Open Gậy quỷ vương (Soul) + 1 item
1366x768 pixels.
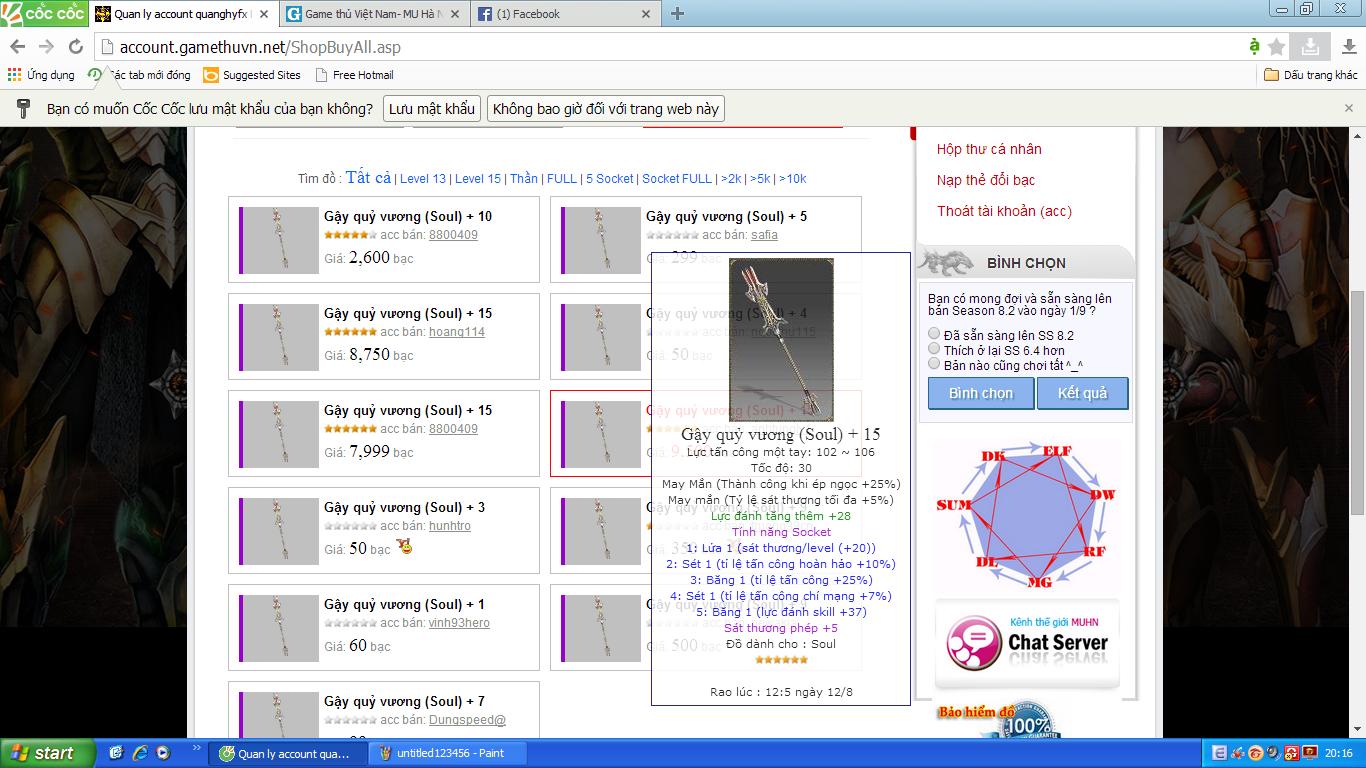(x=404, y=604)
